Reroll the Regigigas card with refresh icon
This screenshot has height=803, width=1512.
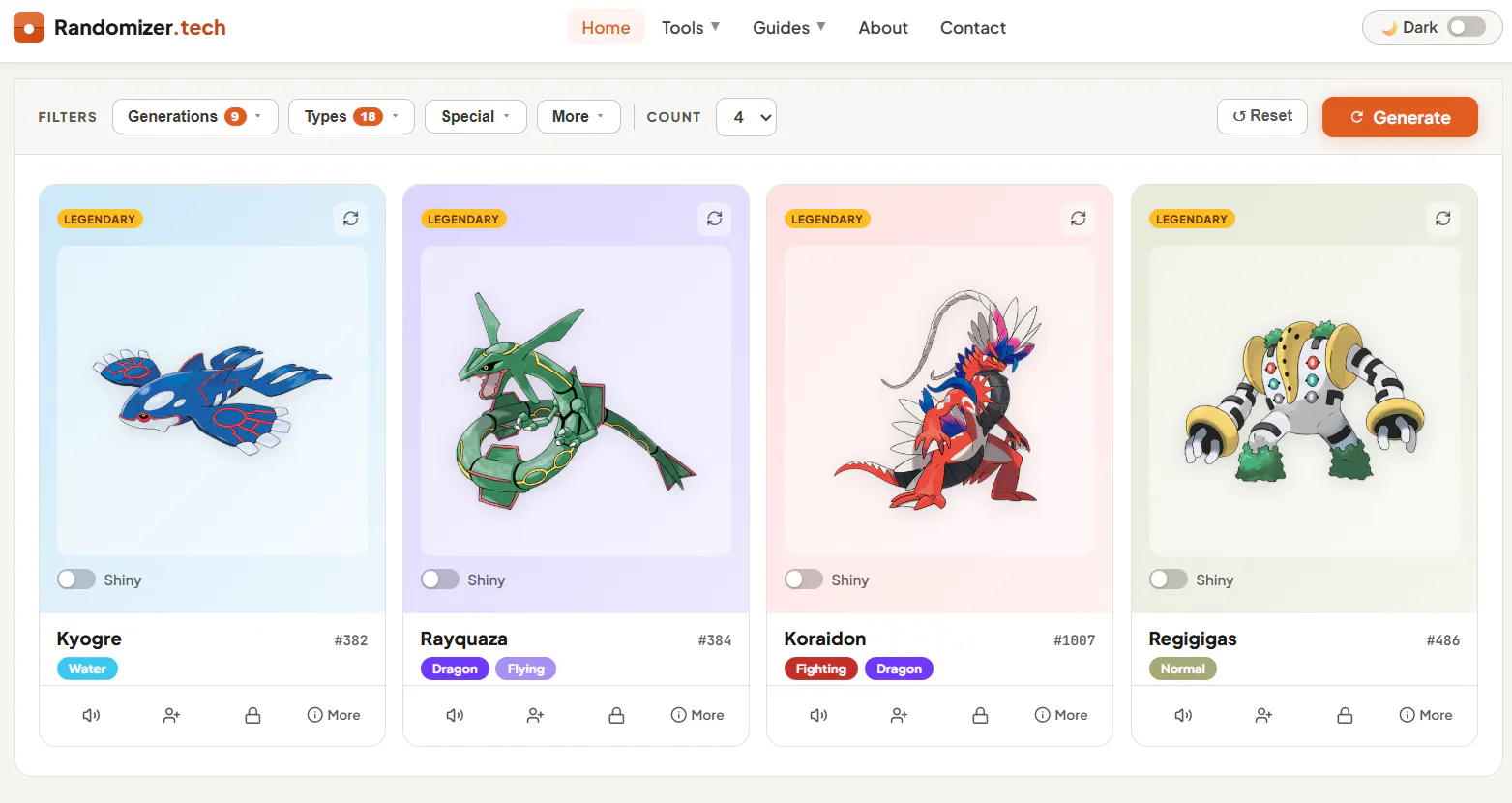coord(1443,219)
